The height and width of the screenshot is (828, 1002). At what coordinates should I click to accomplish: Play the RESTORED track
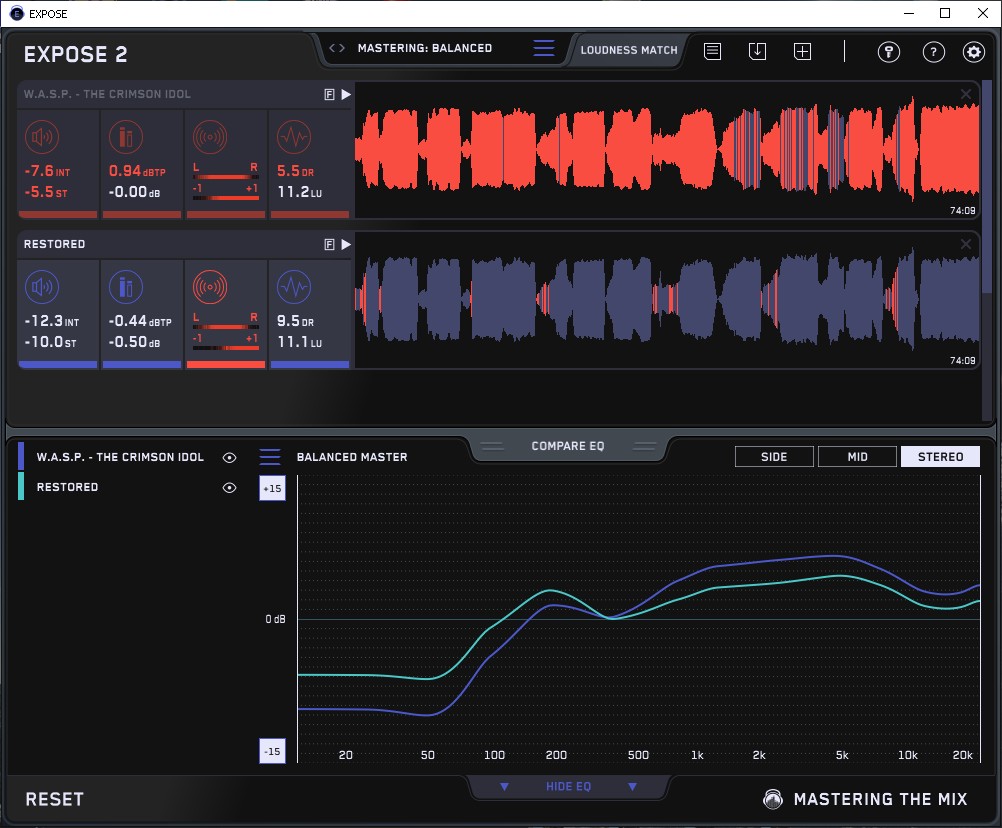[346, 244]
